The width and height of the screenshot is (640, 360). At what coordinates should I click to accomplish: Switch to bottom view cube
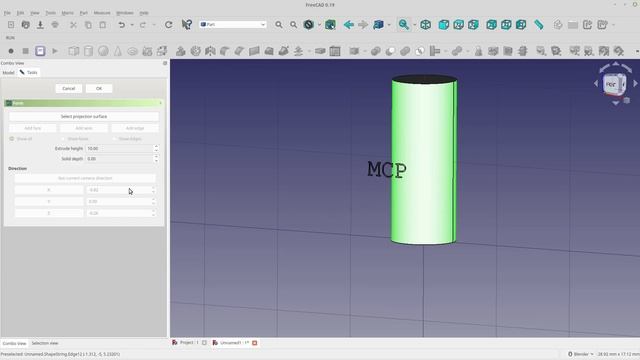click(x=506, y=25)
